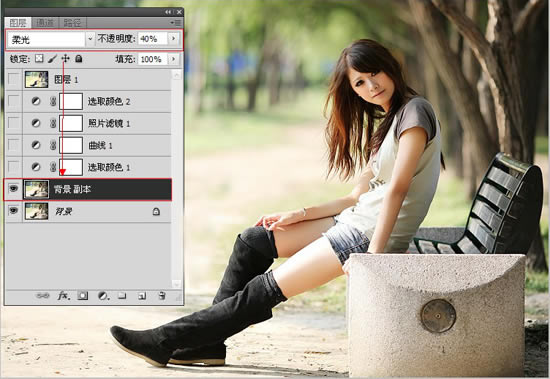This screenshot has height=379, width=550.
Task: Switch to the 图层 tab
Action: tap(18, 23)
